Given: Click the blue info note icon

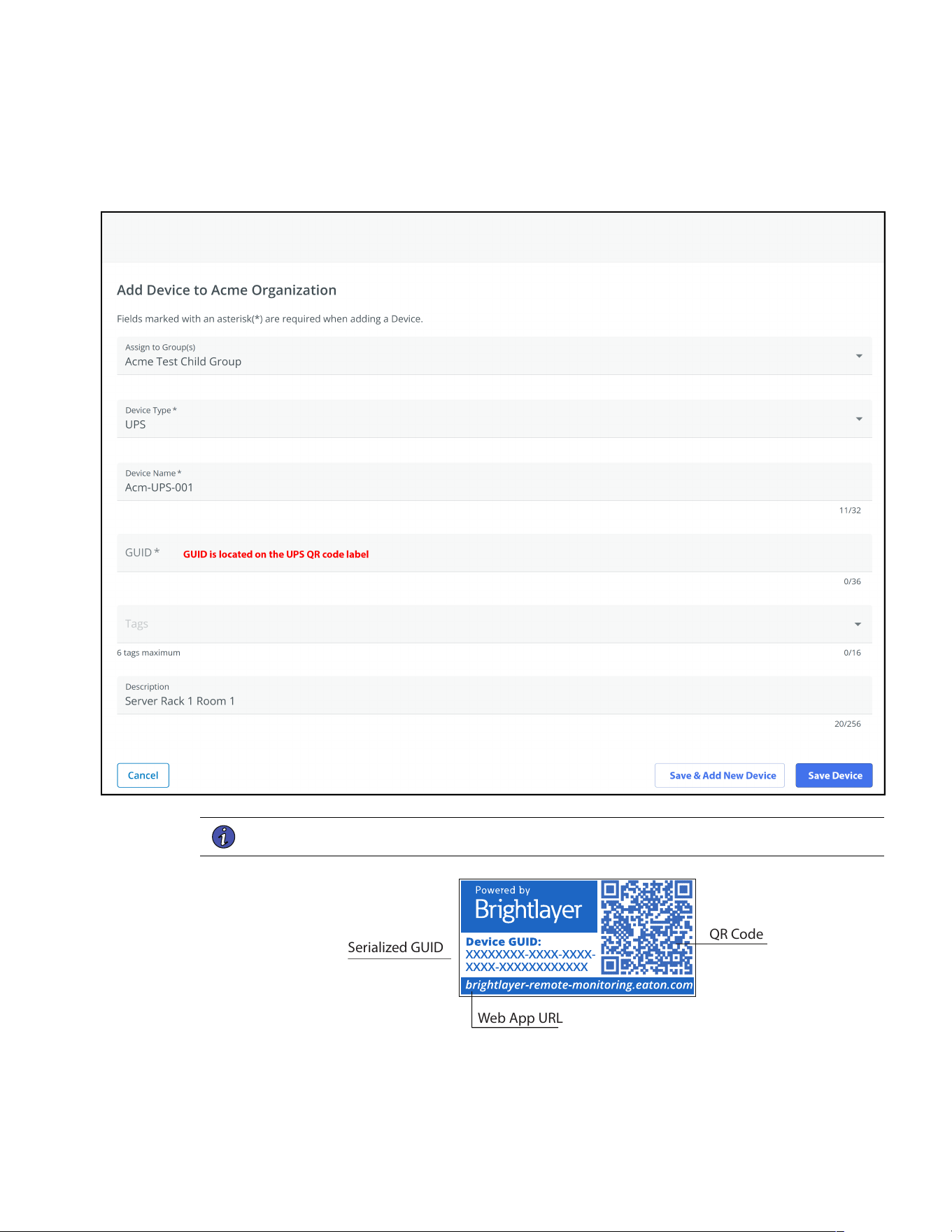Looking at the screenshot, I should point(223,837).
